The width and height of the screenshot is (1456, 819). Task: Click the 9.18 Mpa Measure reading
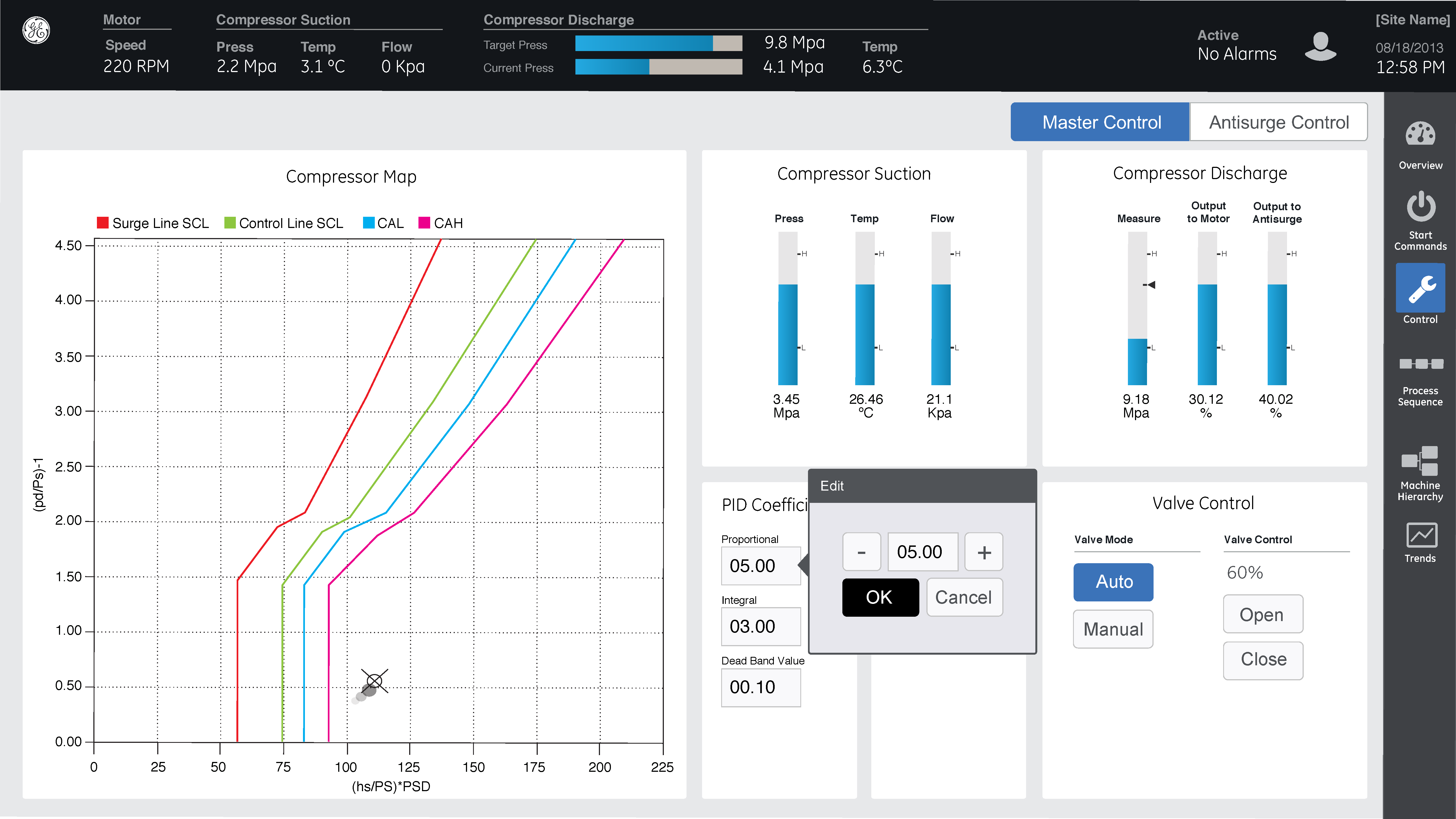point(1136,406)
